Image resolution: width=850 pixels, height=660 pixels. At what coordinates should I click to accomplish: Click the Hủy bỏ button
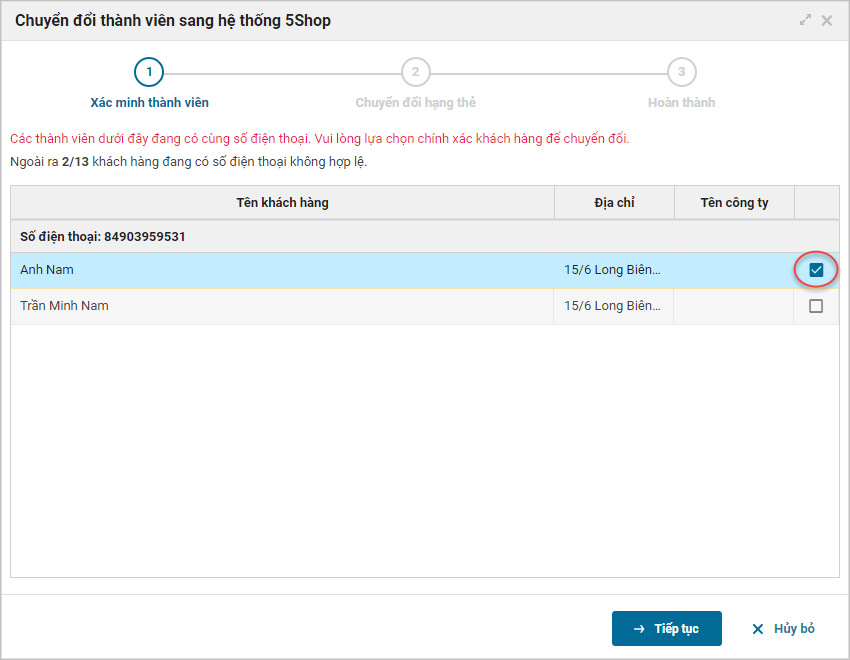click(x=783, y=629)
